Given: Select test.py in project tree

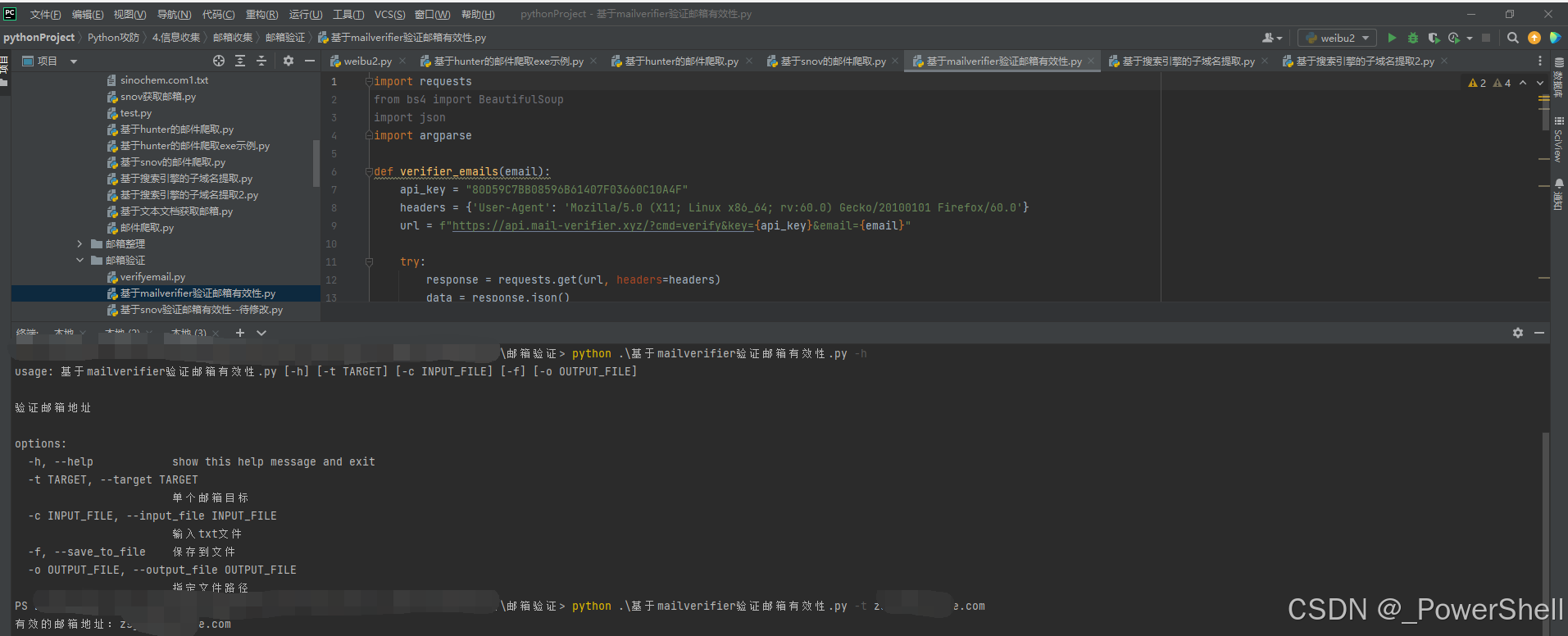Looking at the screenshot, I should [x=136, y=113].
